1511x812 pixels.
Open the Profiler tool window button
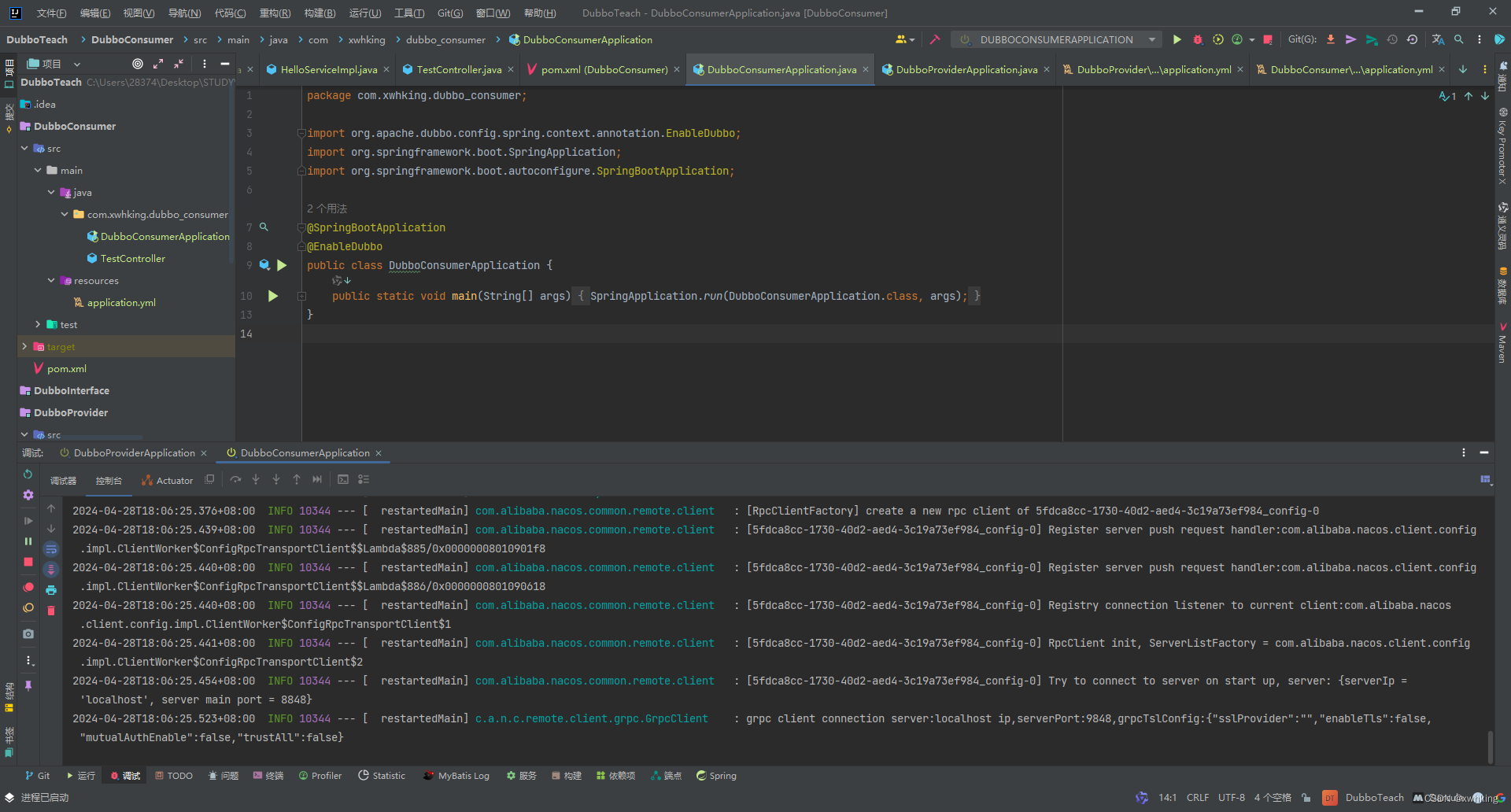(x=320, y=776)
